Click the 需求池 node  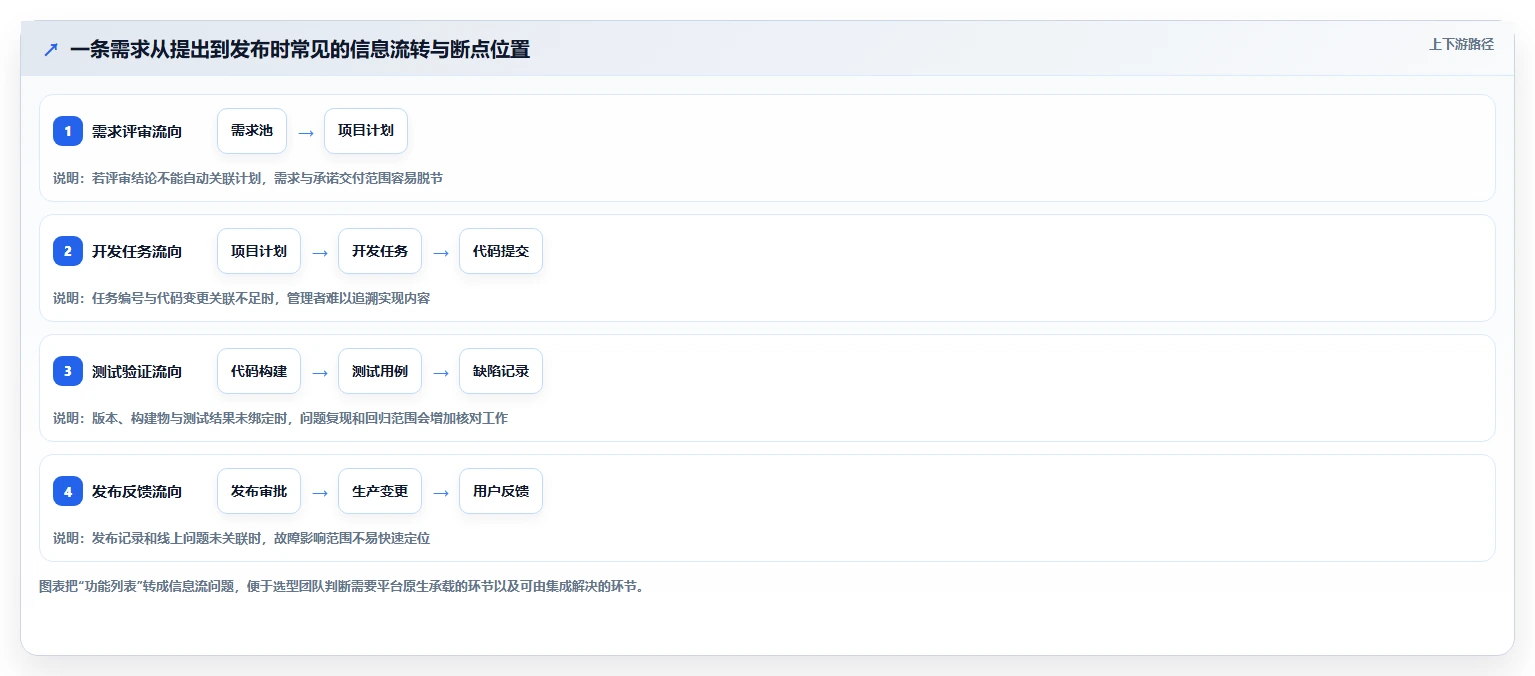(x=252, y=131)
